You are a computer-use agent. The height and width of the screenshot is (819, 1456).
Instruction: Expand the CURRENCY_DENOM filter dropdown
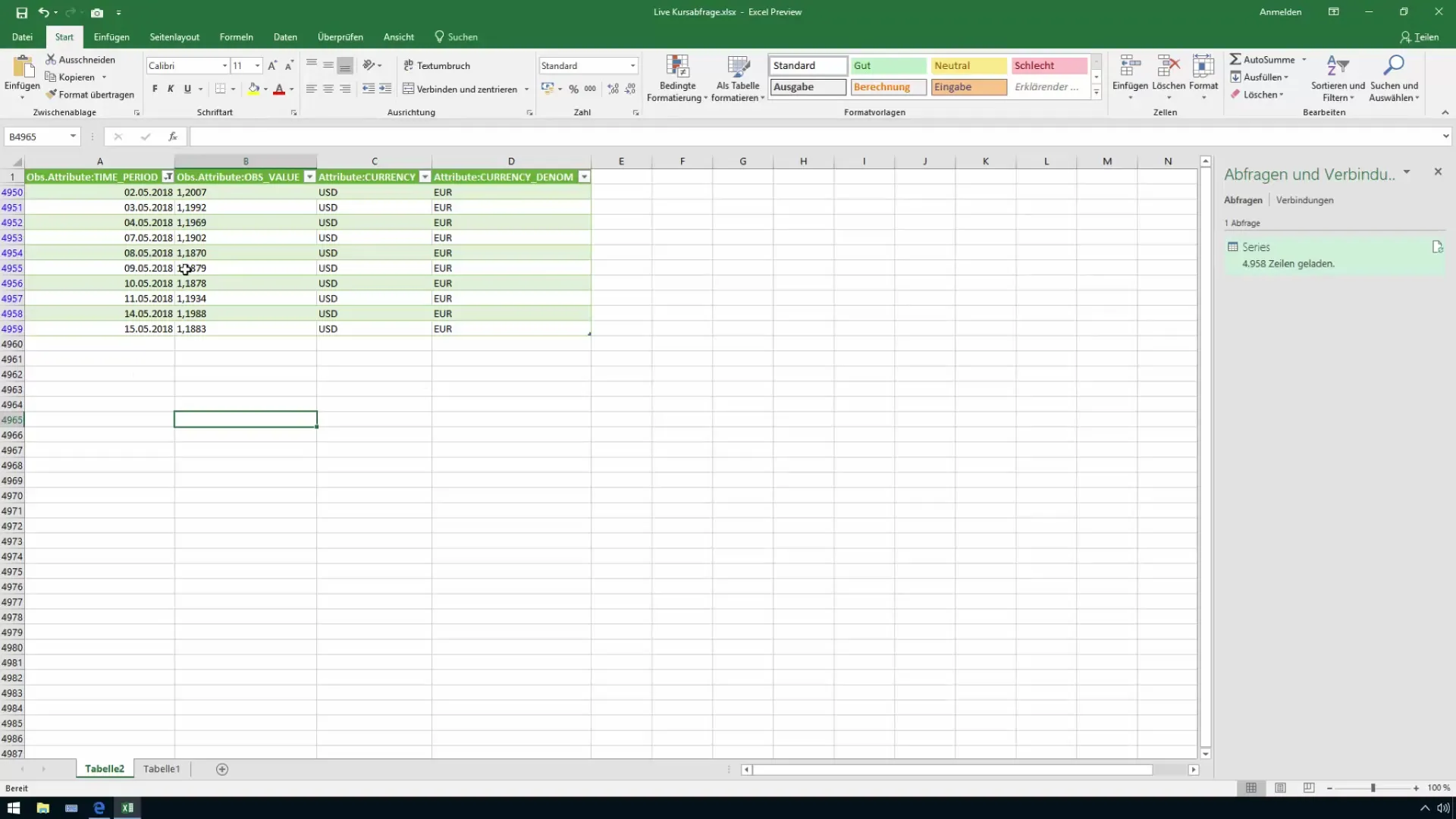coord(583,177)
